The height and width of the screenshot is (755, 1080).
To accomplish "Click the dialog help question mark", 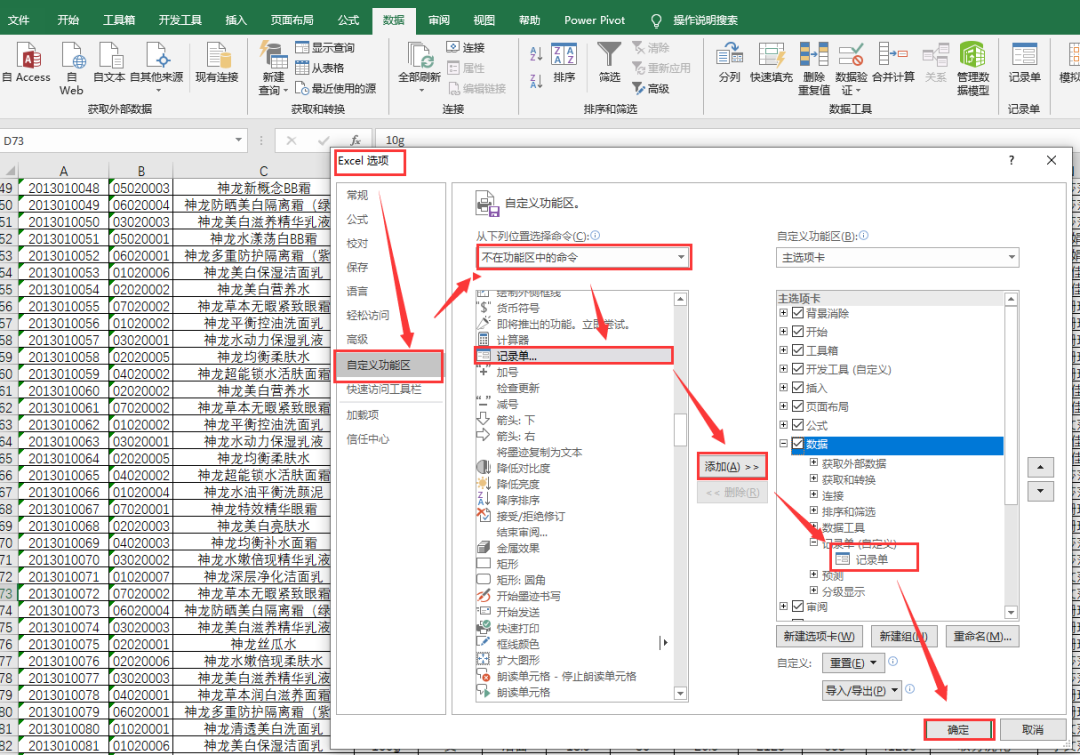I will 1011,160.
